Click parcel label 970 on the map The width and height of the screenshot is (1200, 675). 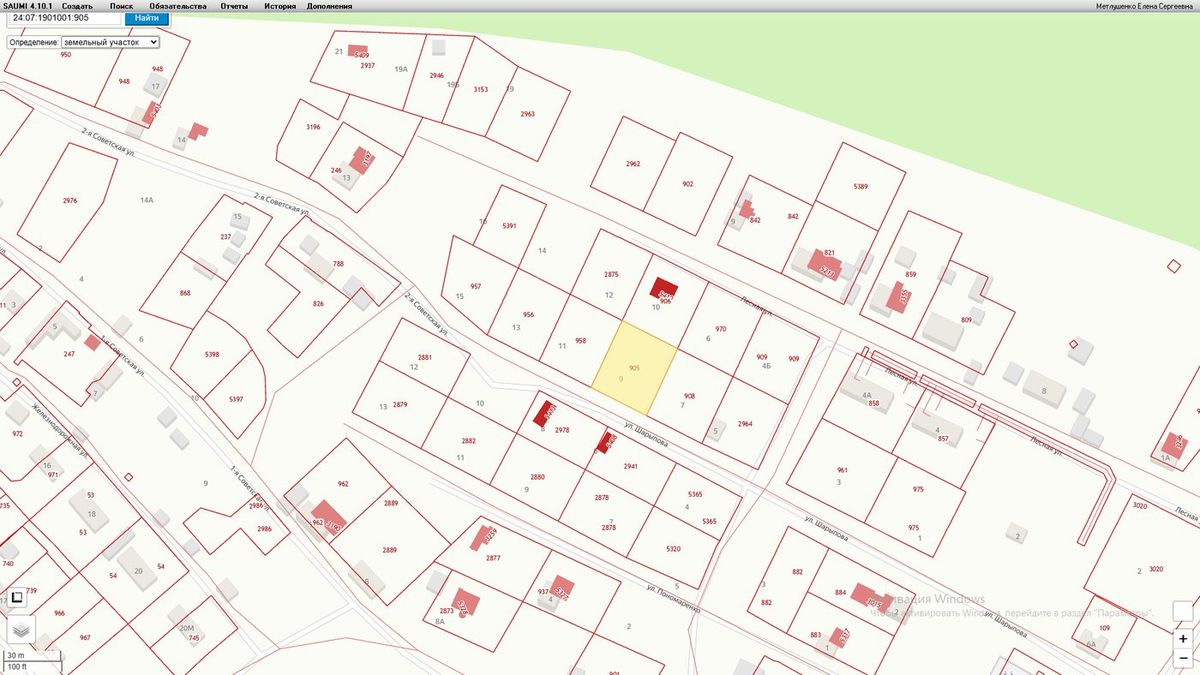[720, 329]
